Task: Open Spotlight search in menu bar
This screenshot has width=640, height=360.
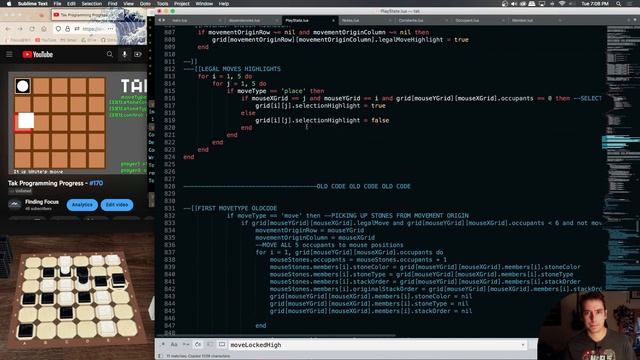Action: [619, 4]
